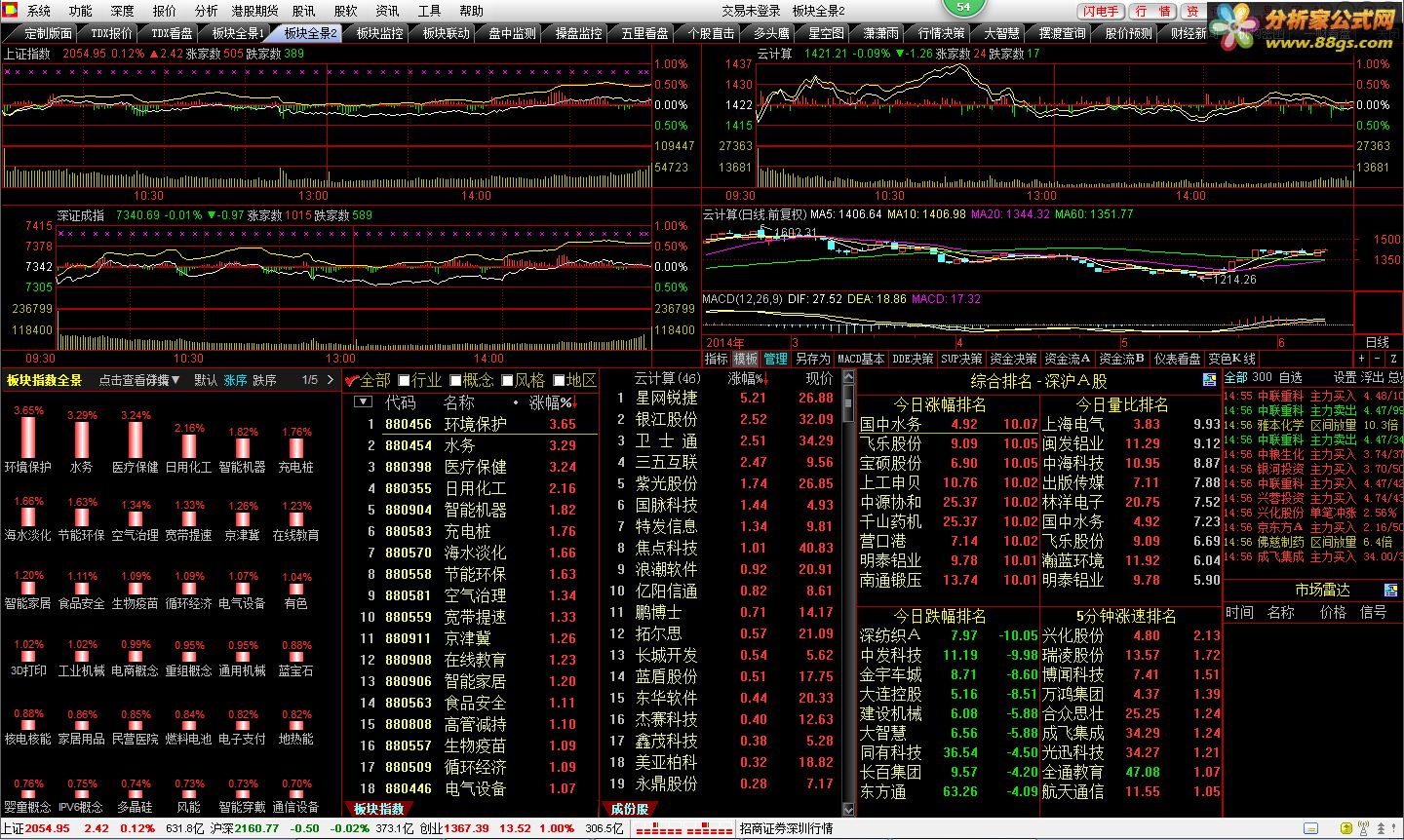Viewport: 1404px width, 840px height.
Task: Switch to 板块监控 tab
Action: (379, 33)
